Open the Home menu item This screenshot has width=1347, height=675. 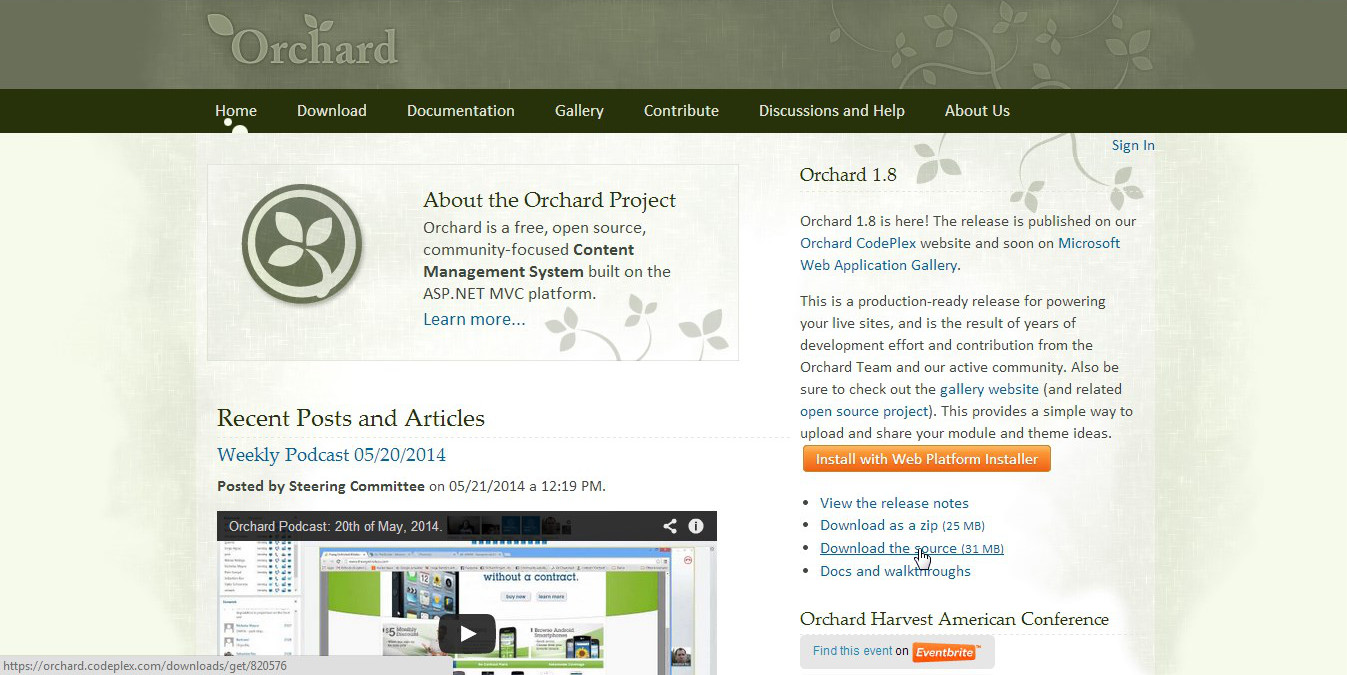pyautogui.click(x=236, y=111)
